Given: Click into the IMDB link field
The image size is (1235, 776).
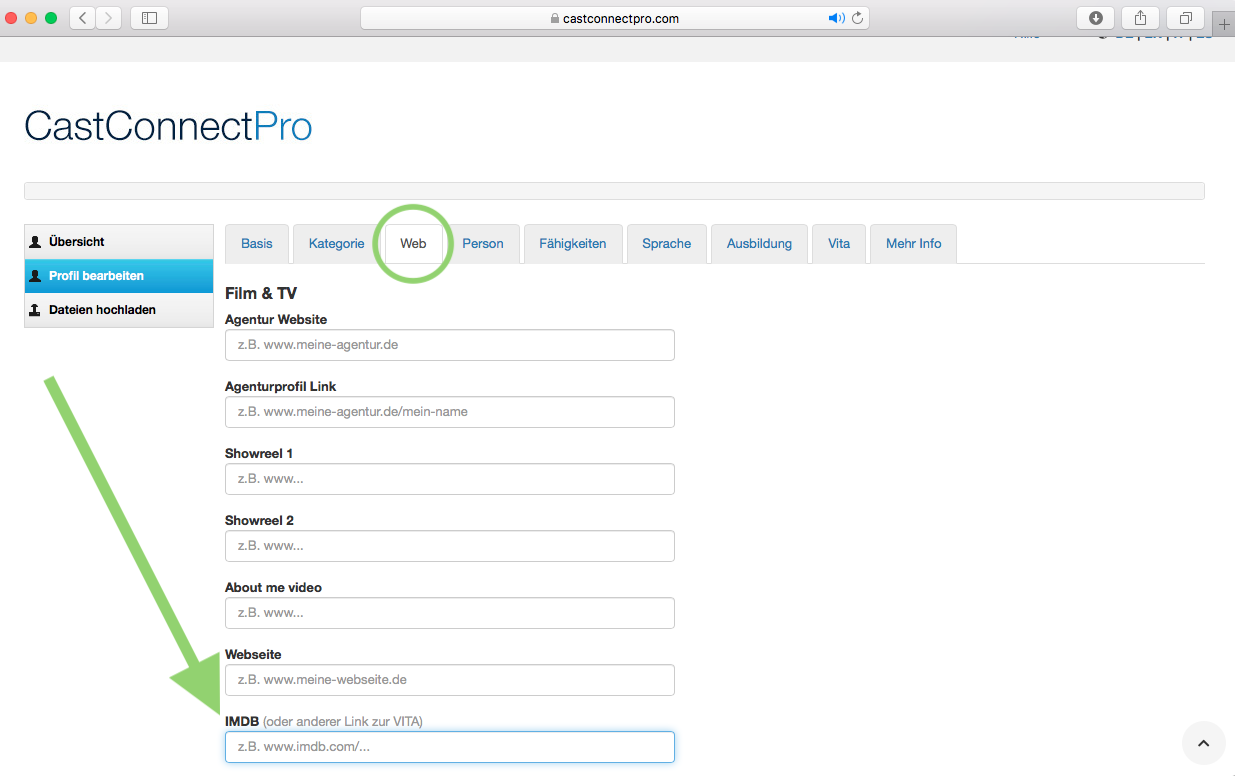Looking at the screenshot, I should tap(449, 747).
